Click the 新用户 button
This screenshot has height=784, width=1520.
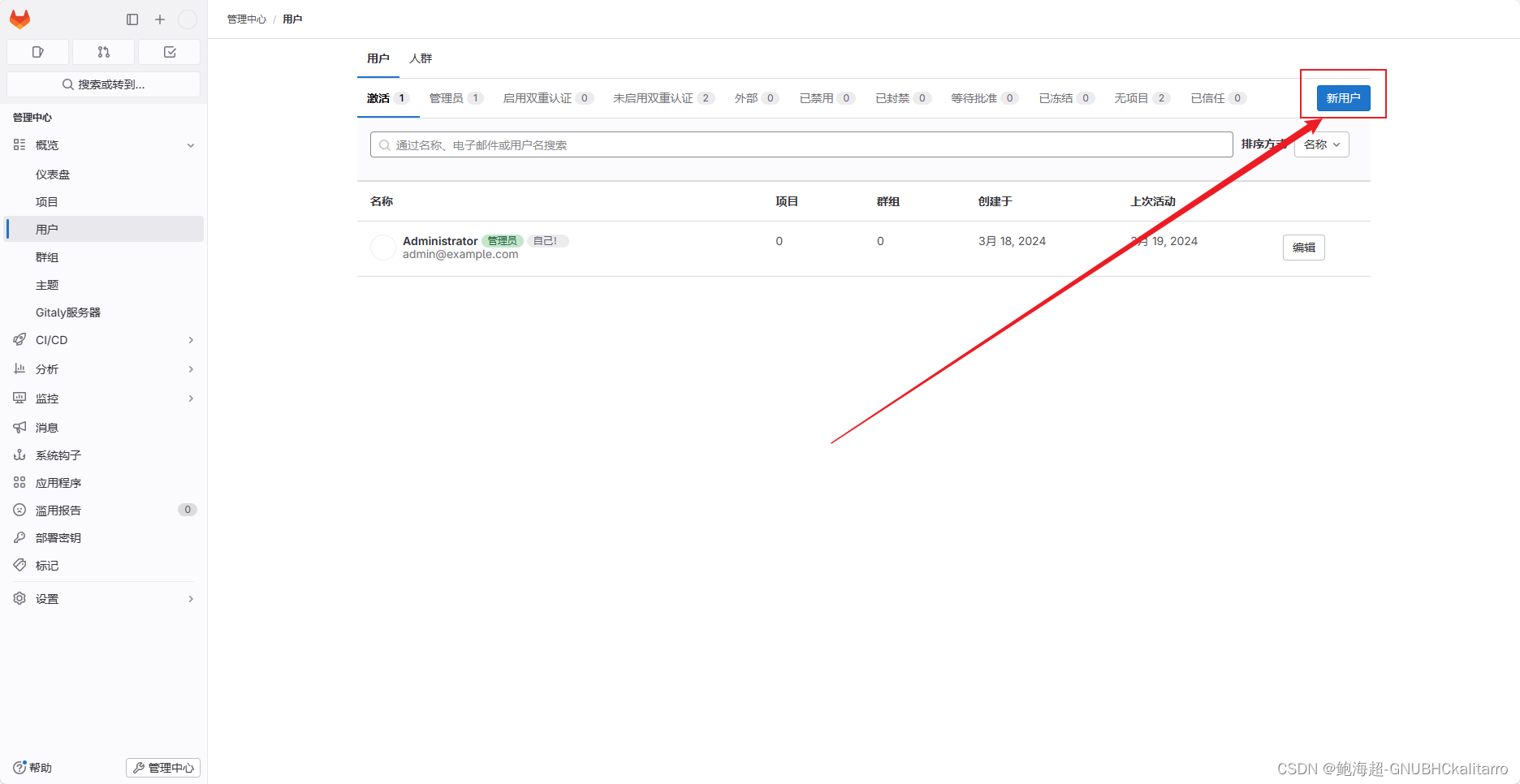pyautogui.click(x=1343, y=98)
